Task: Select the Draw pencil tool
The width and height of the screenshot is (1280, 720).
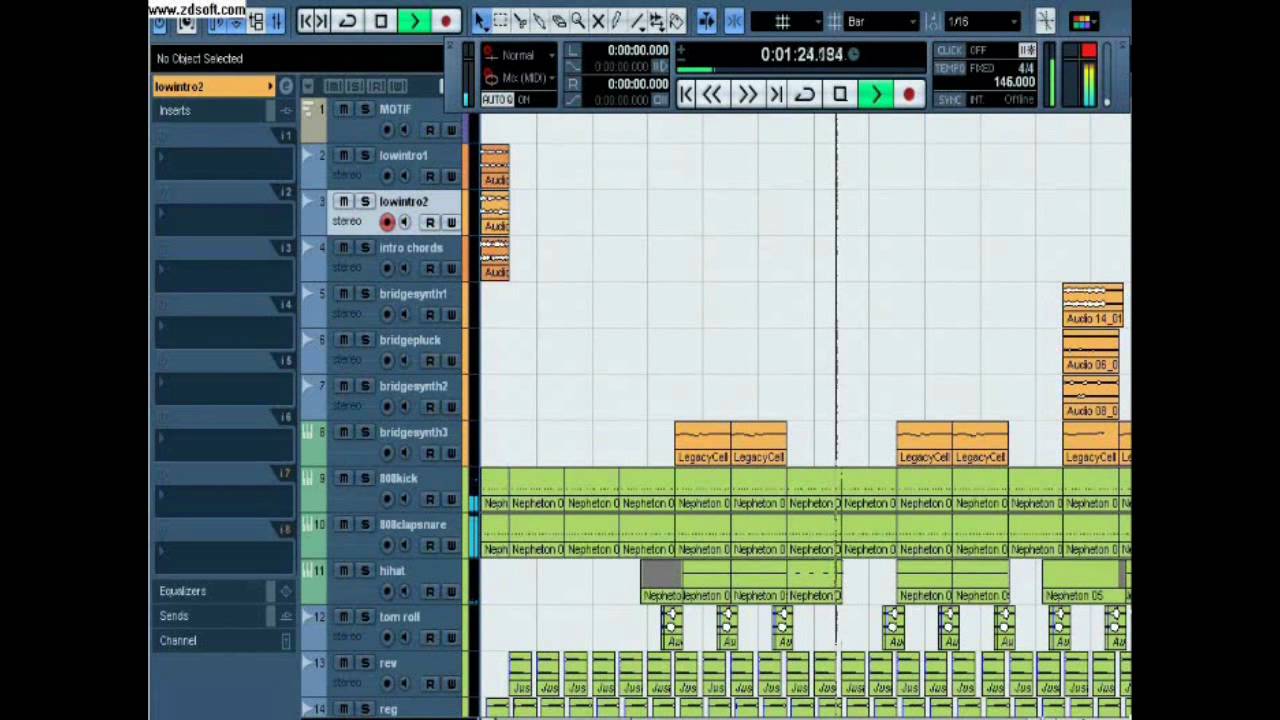Action: point(617,21)
